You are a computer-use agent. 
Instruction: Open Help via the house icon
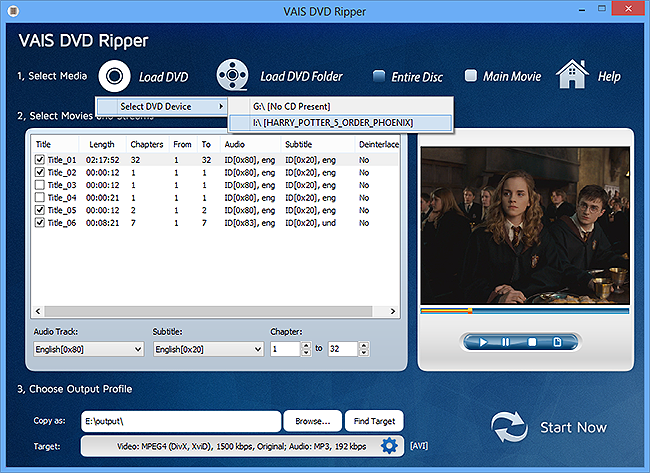coord(572,74)
